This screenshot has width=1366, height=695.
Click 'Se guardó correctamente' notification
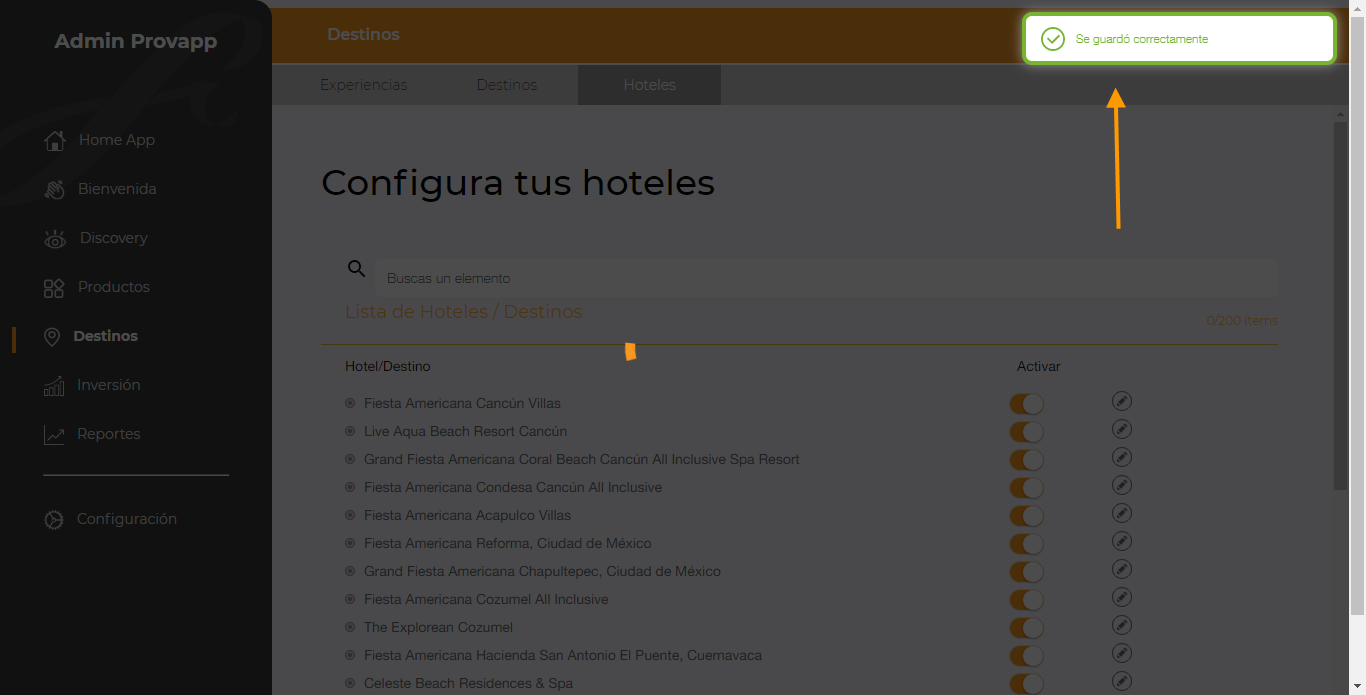pyautogui.click(x=1179, y=39)
